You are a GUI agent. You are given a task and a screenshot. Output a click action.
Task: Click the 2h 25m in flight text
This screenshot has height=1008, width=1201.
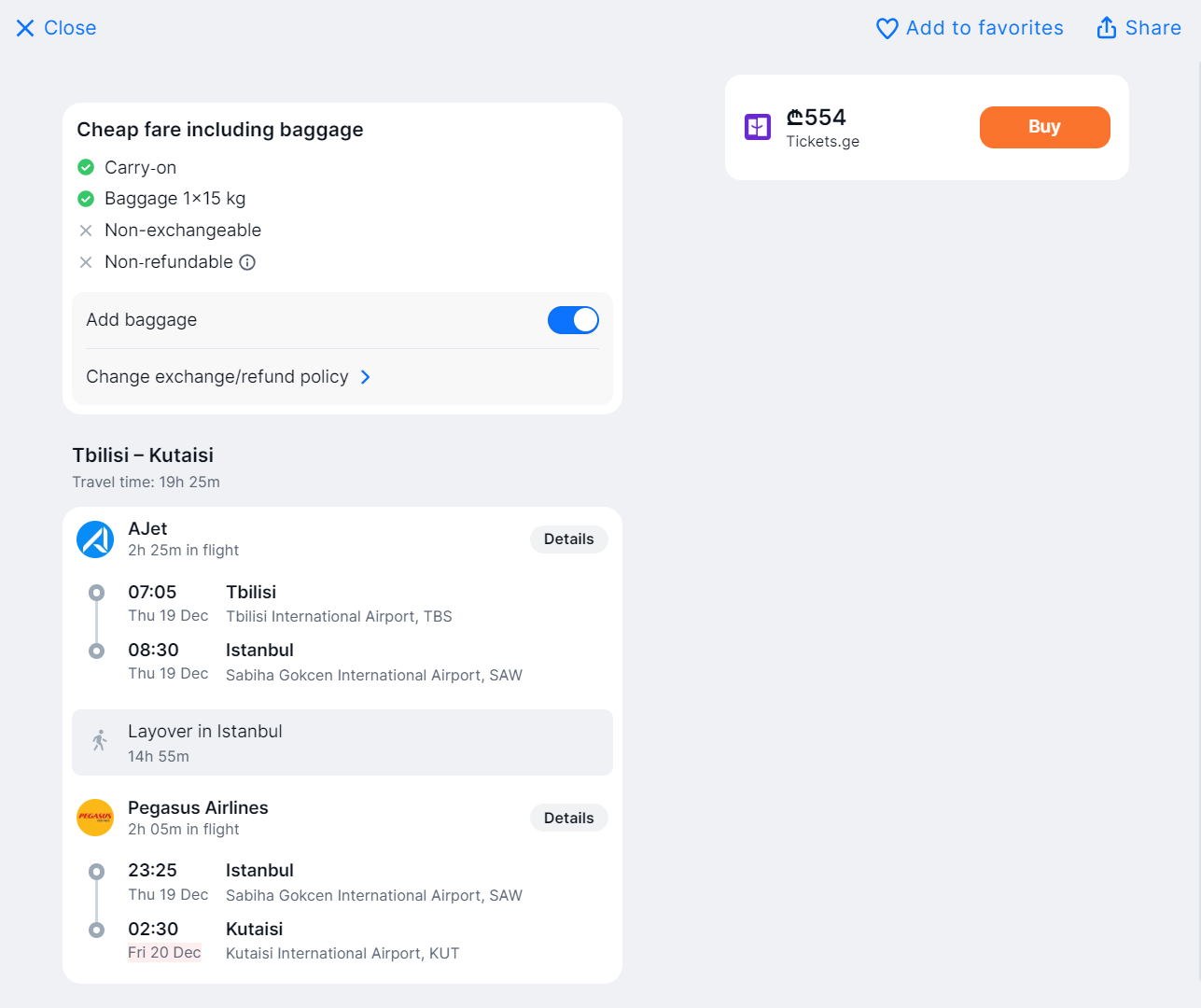tap(183, 551)
